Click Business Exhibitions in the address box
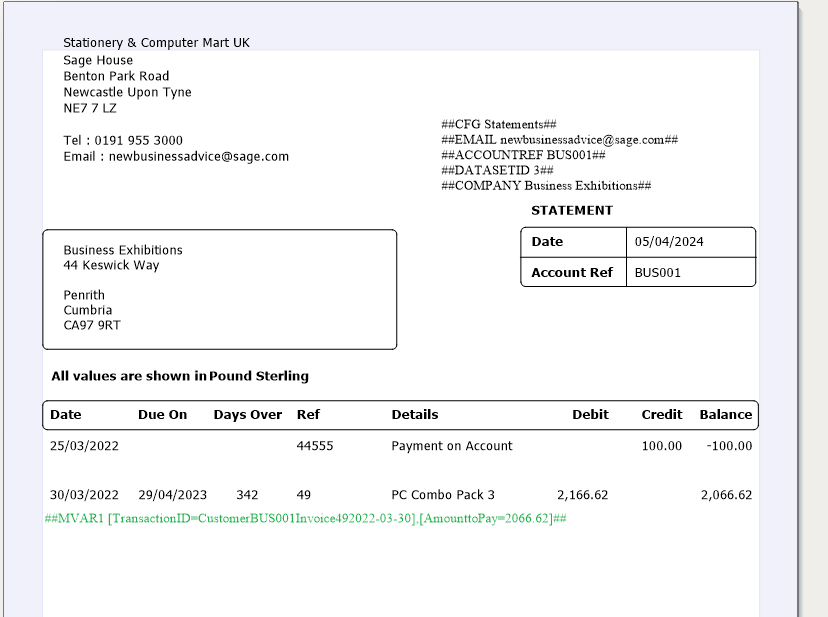Image resolution: width=828 pixels, height=617 pixels. coord(123,250)
